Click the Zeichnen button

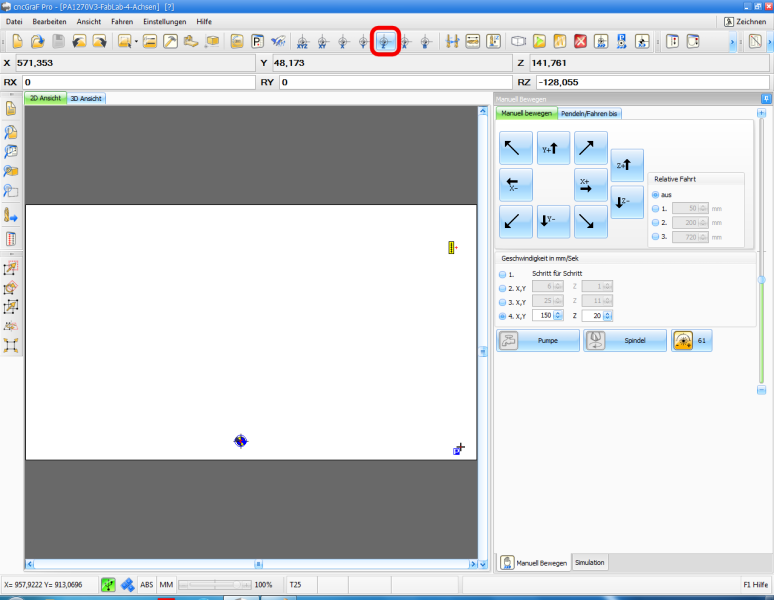745,22
